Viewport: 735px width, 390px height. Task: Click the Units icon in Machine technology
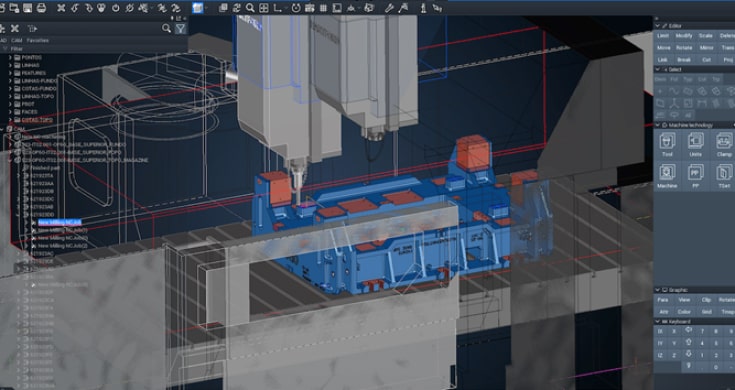[696, 144]
